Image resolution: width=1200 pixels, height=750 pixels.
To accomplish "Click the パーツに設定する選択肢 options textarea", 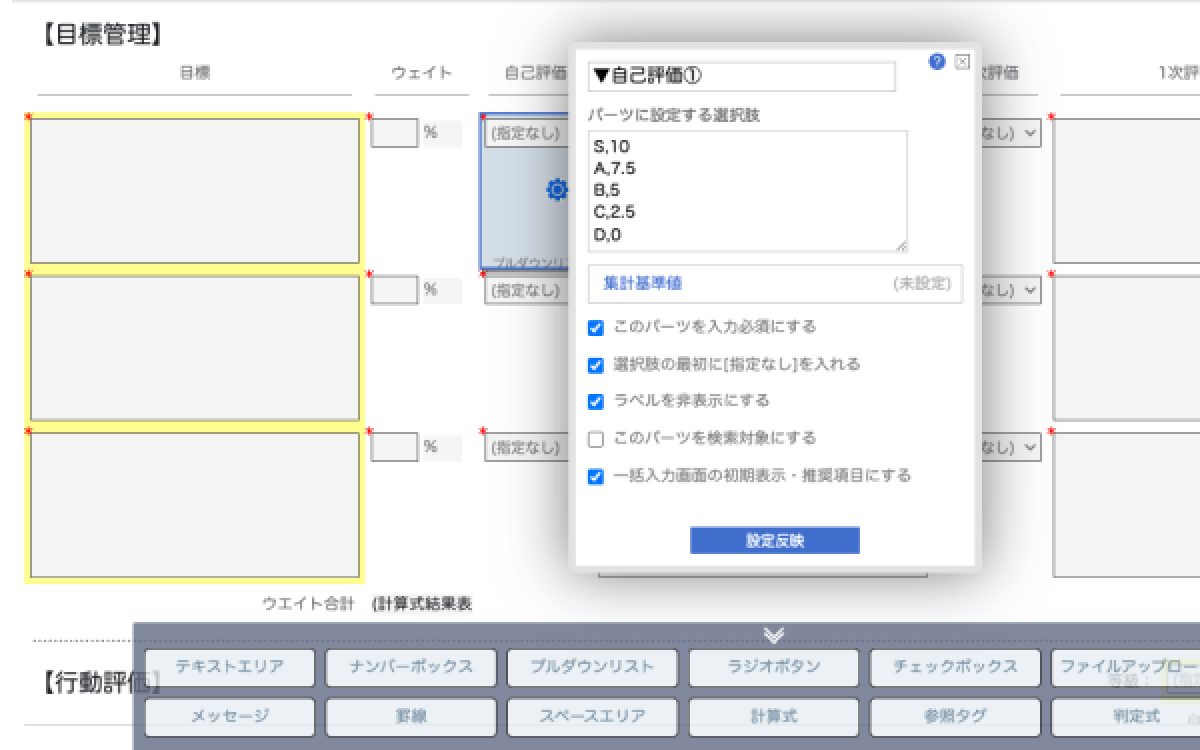I will point(747,190).
